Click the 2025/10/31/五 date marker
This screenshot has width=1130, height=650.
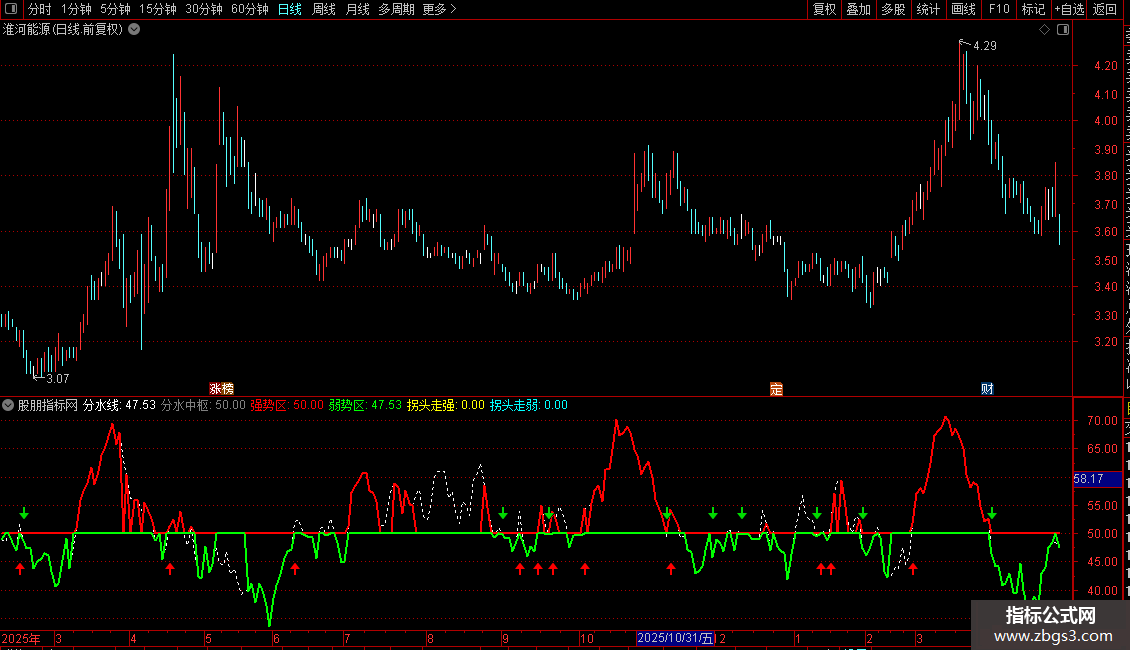(675, 638)
